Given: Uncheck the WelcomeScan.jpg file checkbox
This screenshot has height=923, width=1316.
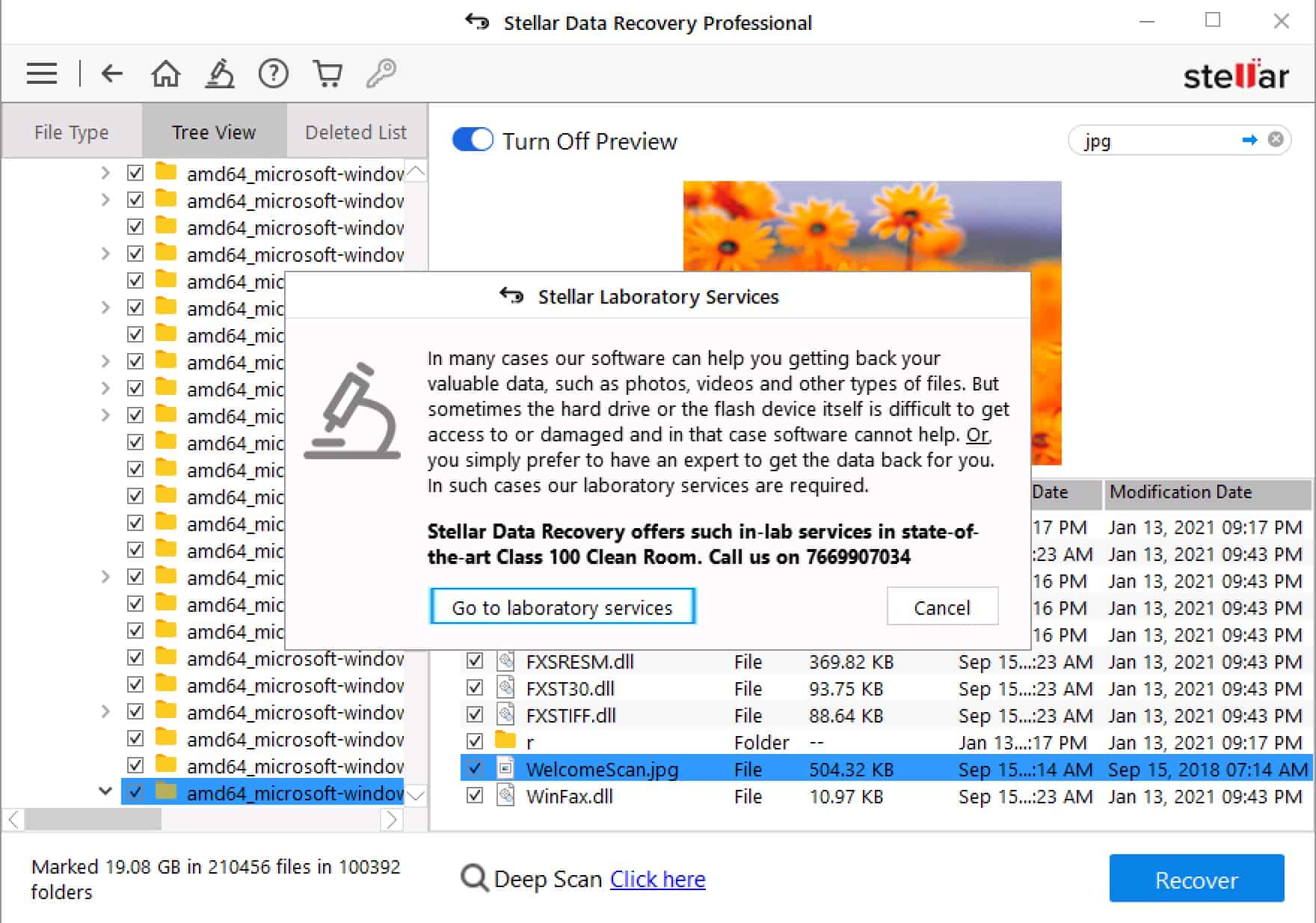Looking at the screenshot, I should tap(475, 768).
